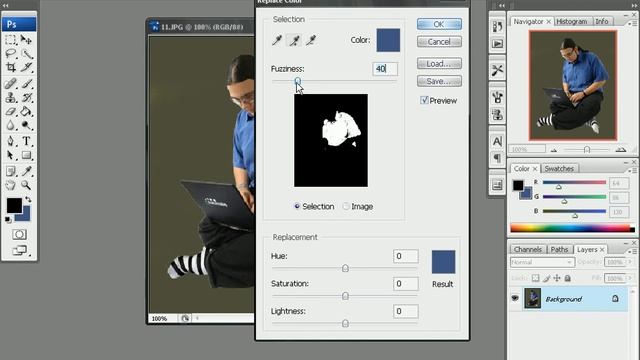The height and width of the screenshot is (360, 640).
Task: Select the Pen tool
Action: (11, 141)
